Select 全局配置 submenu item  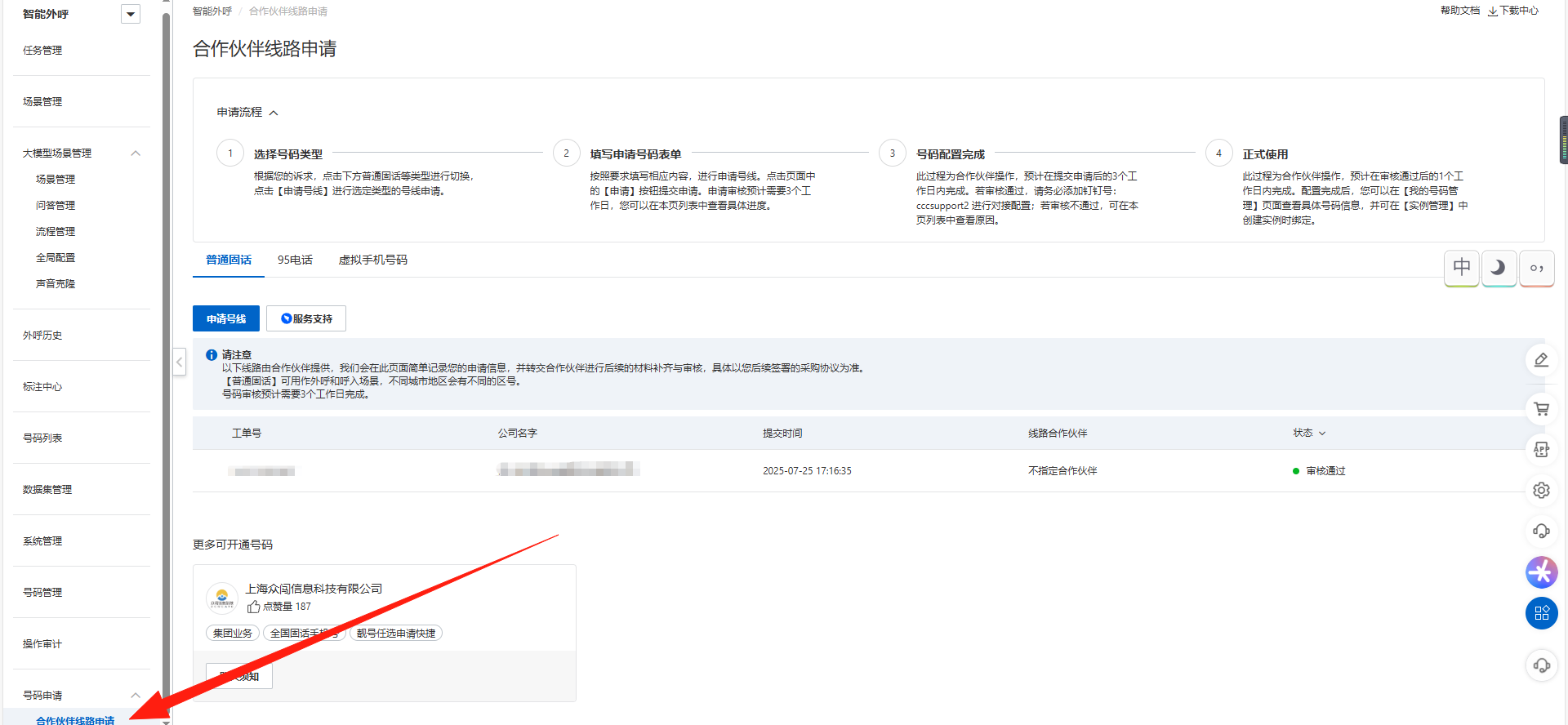point(56,258)
